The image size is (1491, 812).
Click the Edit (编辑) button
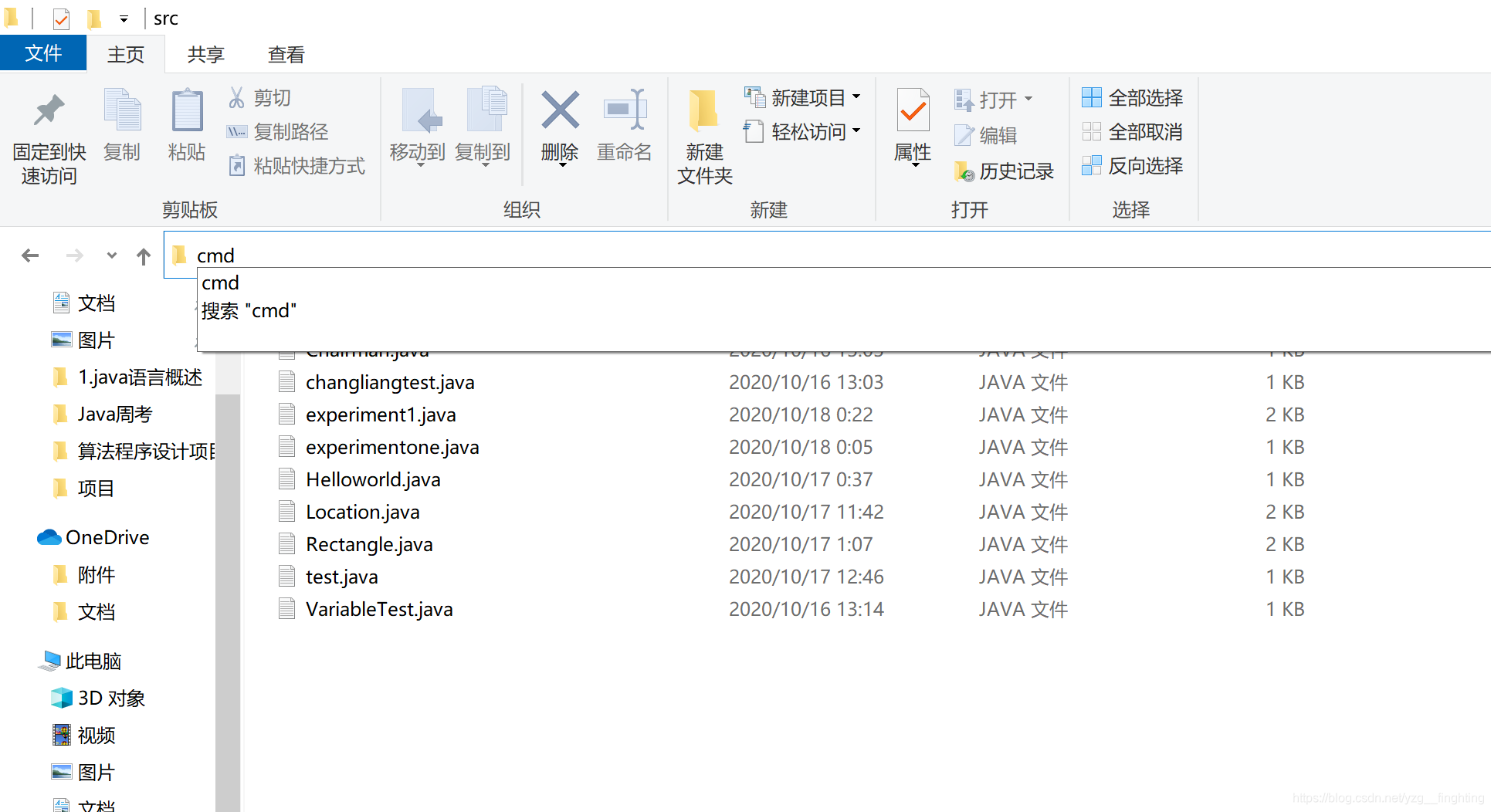pyautogui.click(x=986, y=136)
